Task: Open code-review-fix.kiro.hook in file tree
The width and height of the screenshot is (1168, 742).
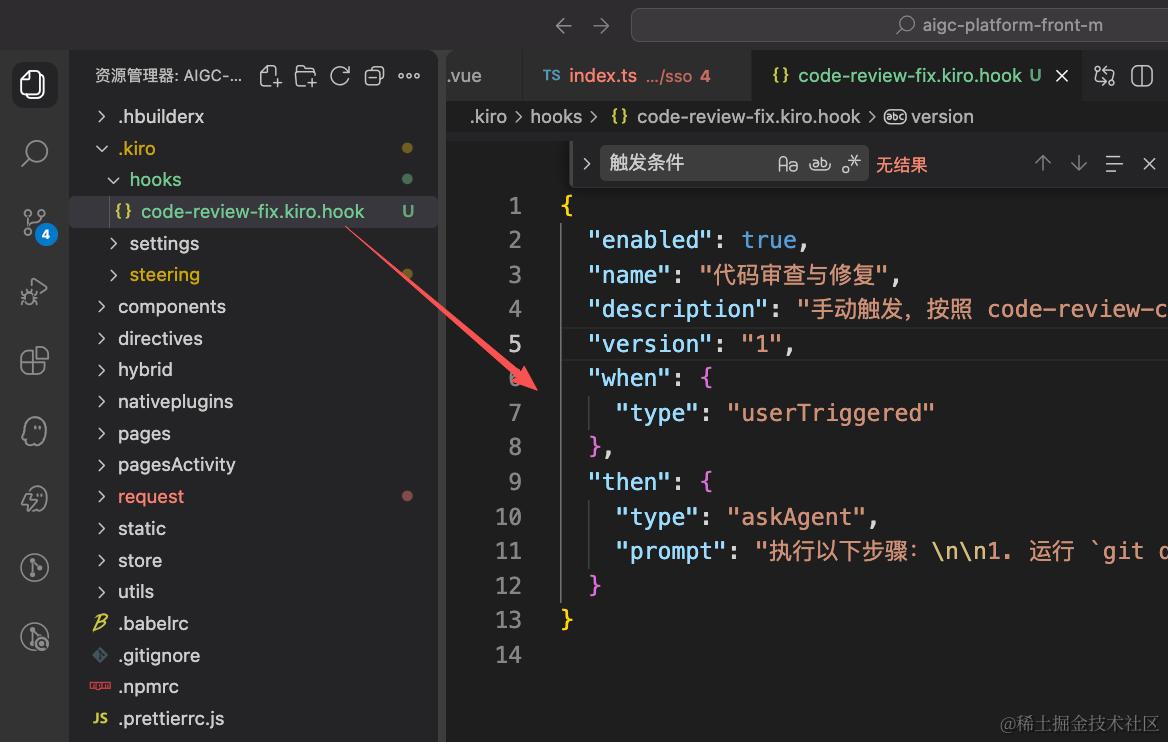Action: (x=253, y=212)
